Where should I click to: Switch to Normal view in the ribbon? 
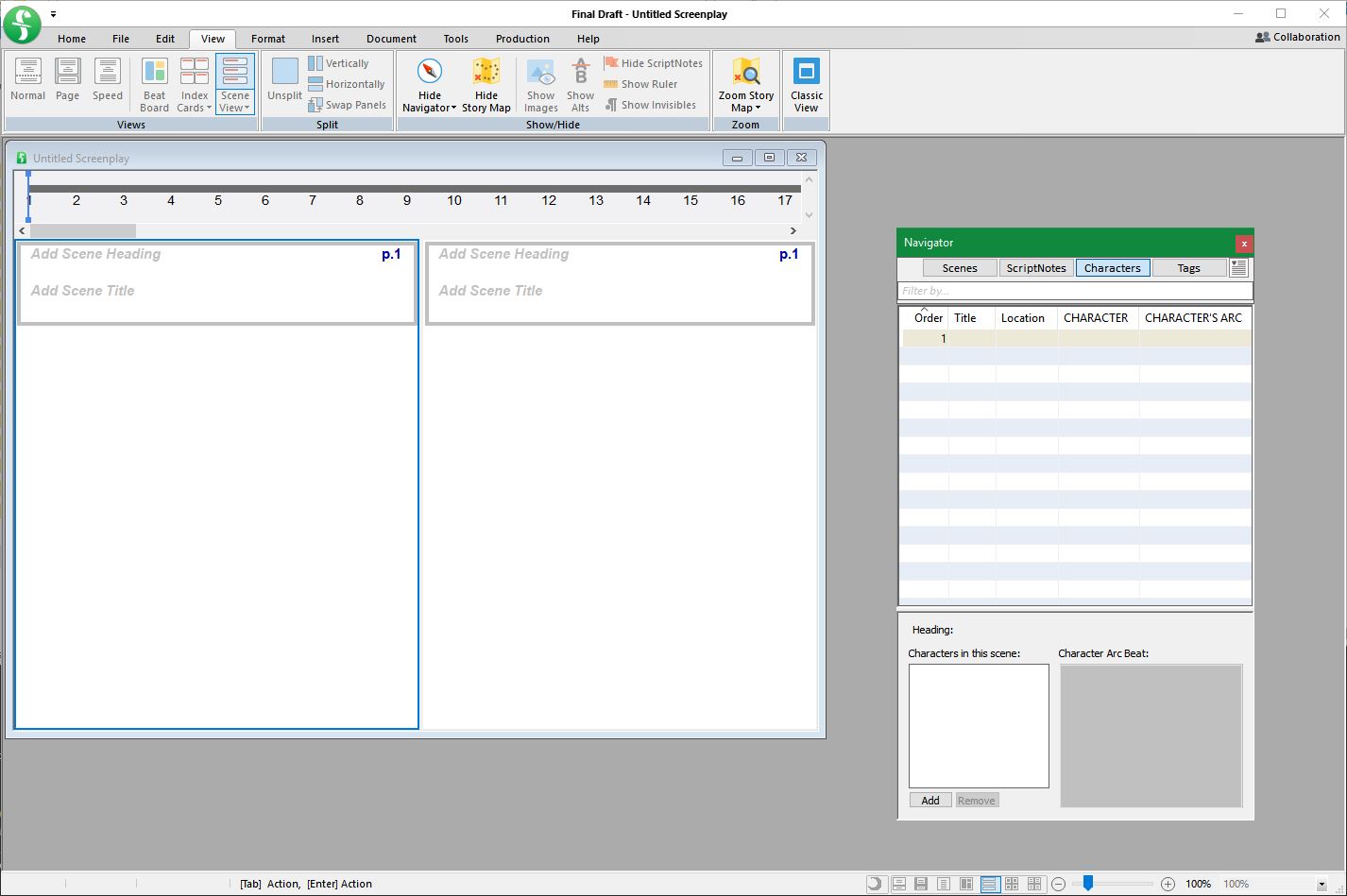27,79
